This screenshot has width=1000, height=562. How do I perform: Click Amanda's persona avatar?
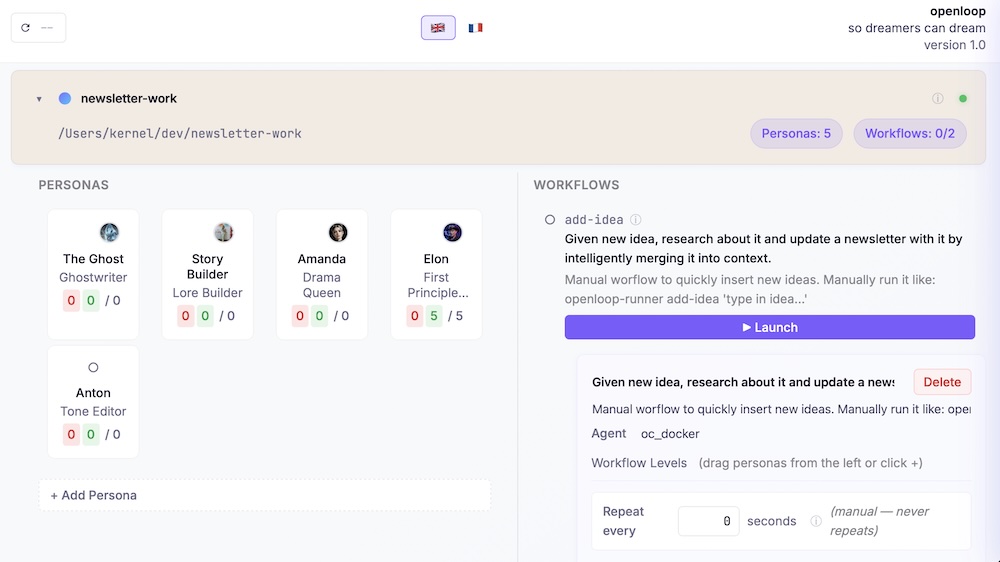[338, 232]
